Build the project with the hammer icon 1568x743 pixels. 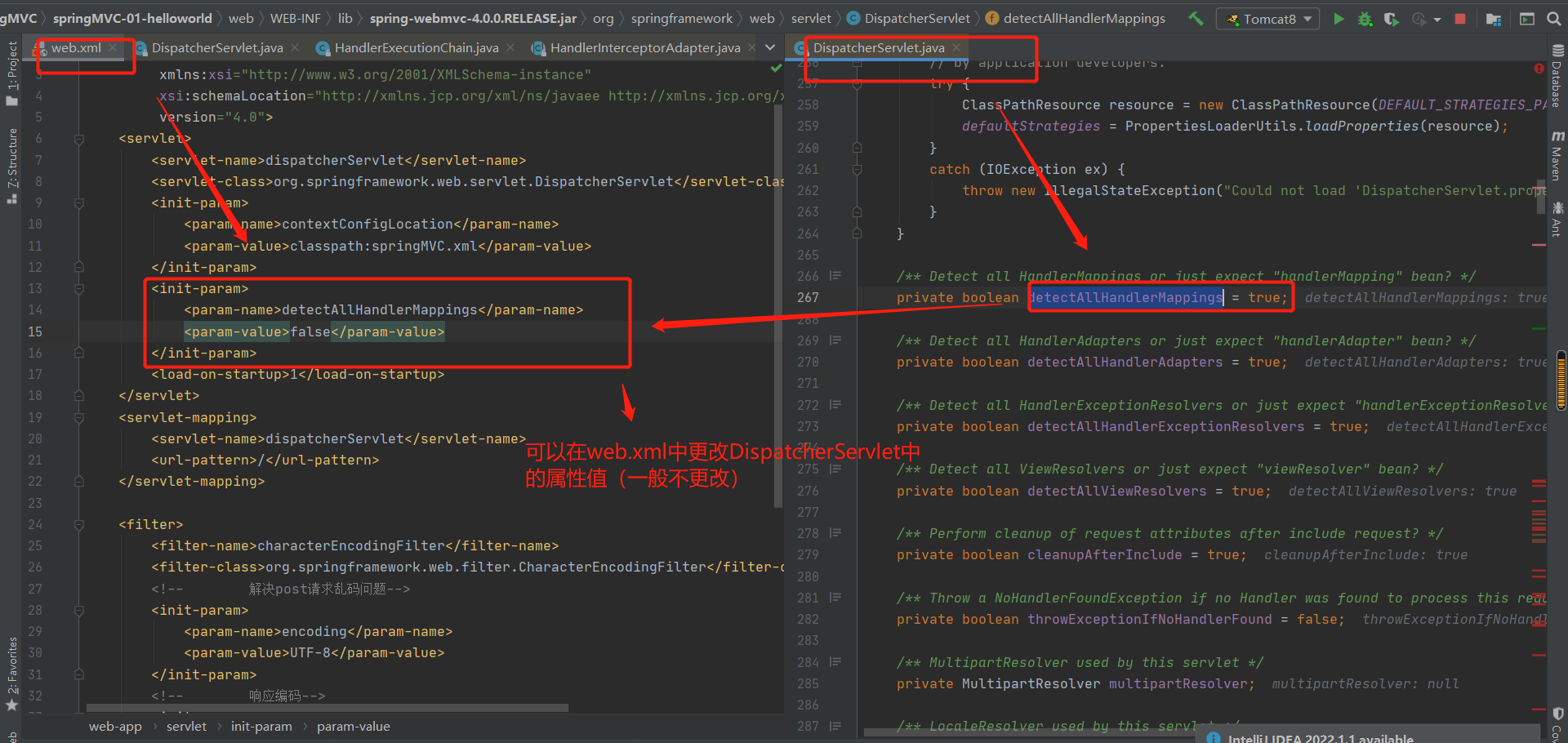1196,18
